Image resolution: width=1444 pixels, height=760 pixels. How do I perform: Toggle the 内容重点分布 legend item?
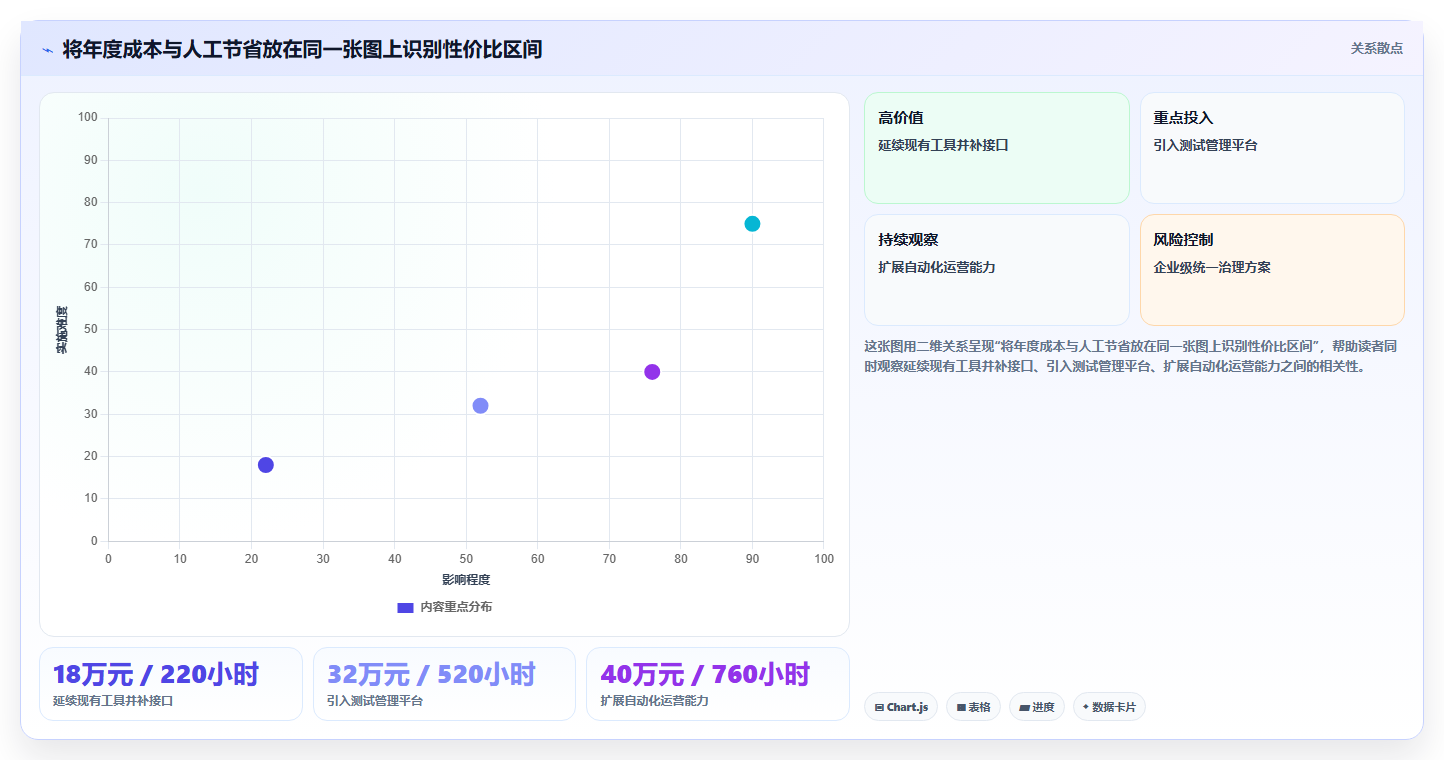pos(444,607)
